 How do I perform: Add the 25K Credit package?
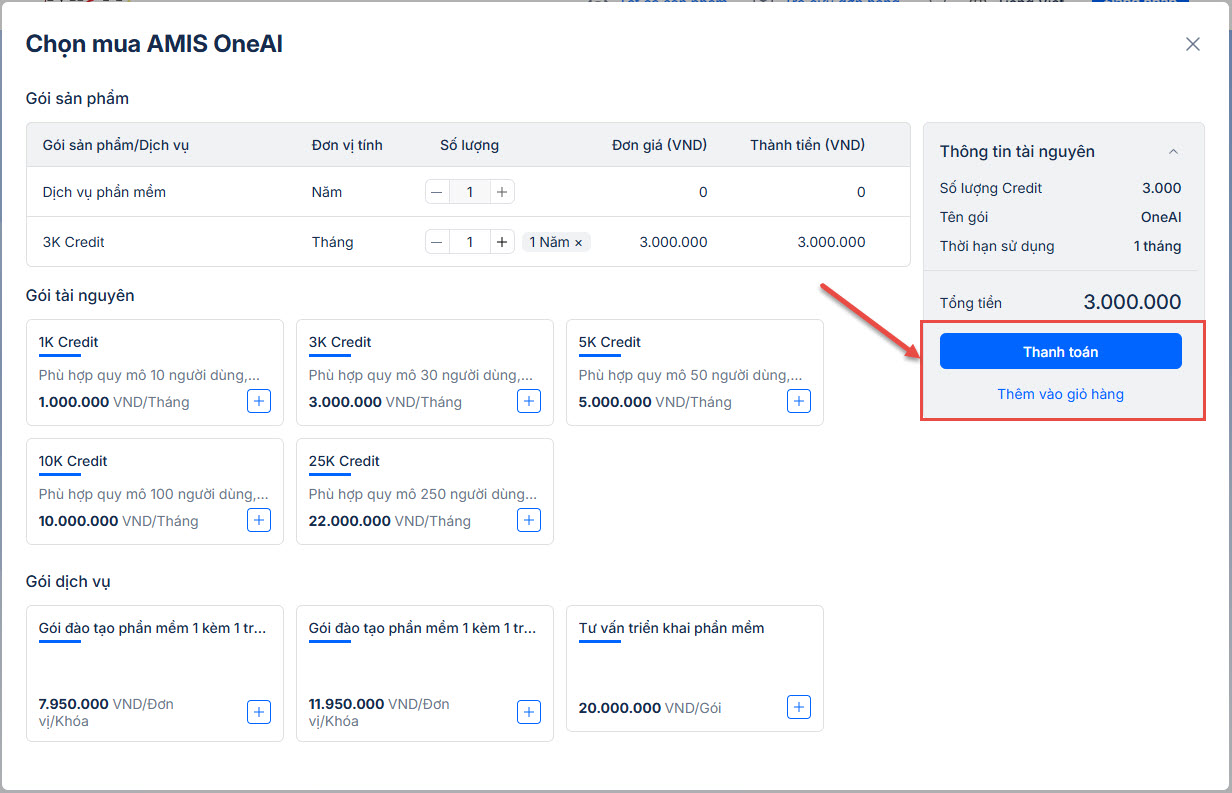(x=529, y=520)
